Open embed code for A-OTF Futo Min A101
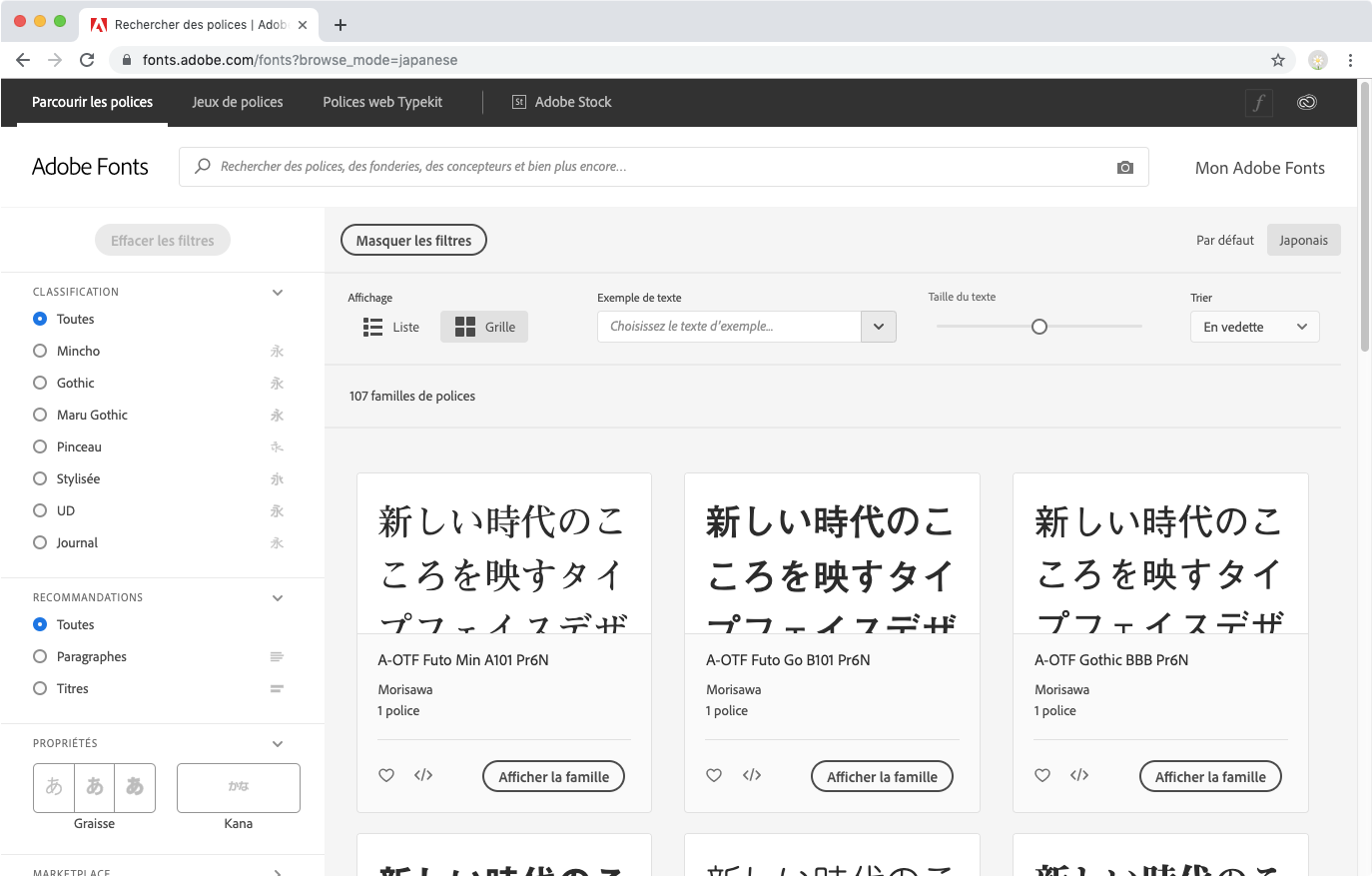This screenshot has width=1372, height=877. click(x=423, y=775)
